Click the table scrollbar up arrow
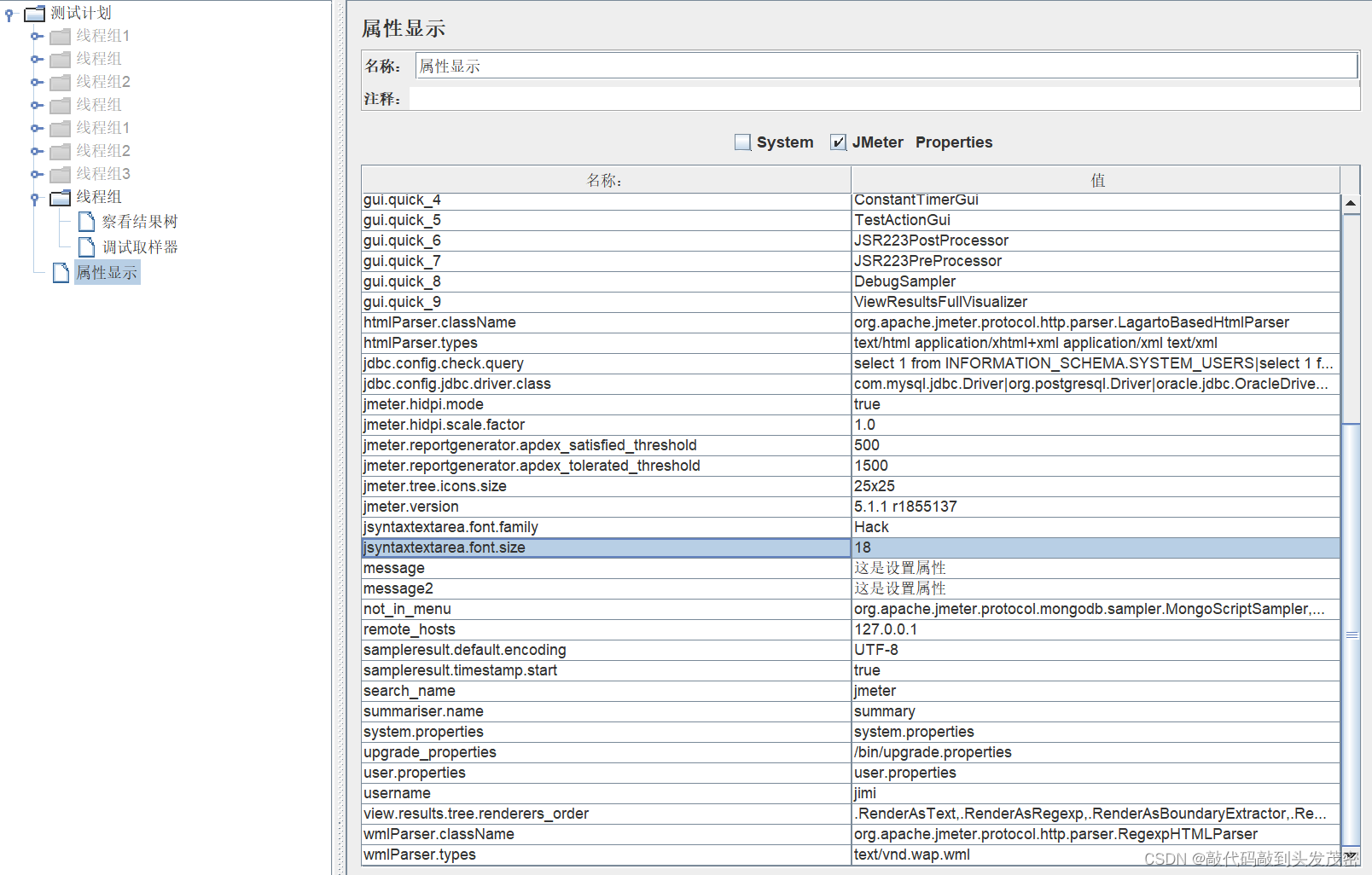Image resolution: width=1372 pixels, height=875 pixels. pyautogui.click(x=1351, y=203)
